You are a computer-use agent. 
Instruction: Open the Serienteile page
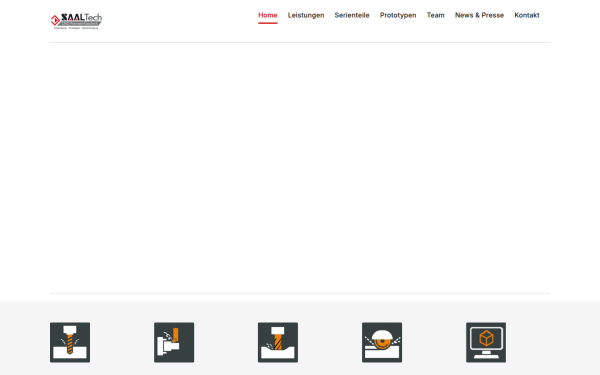[352, 15]
